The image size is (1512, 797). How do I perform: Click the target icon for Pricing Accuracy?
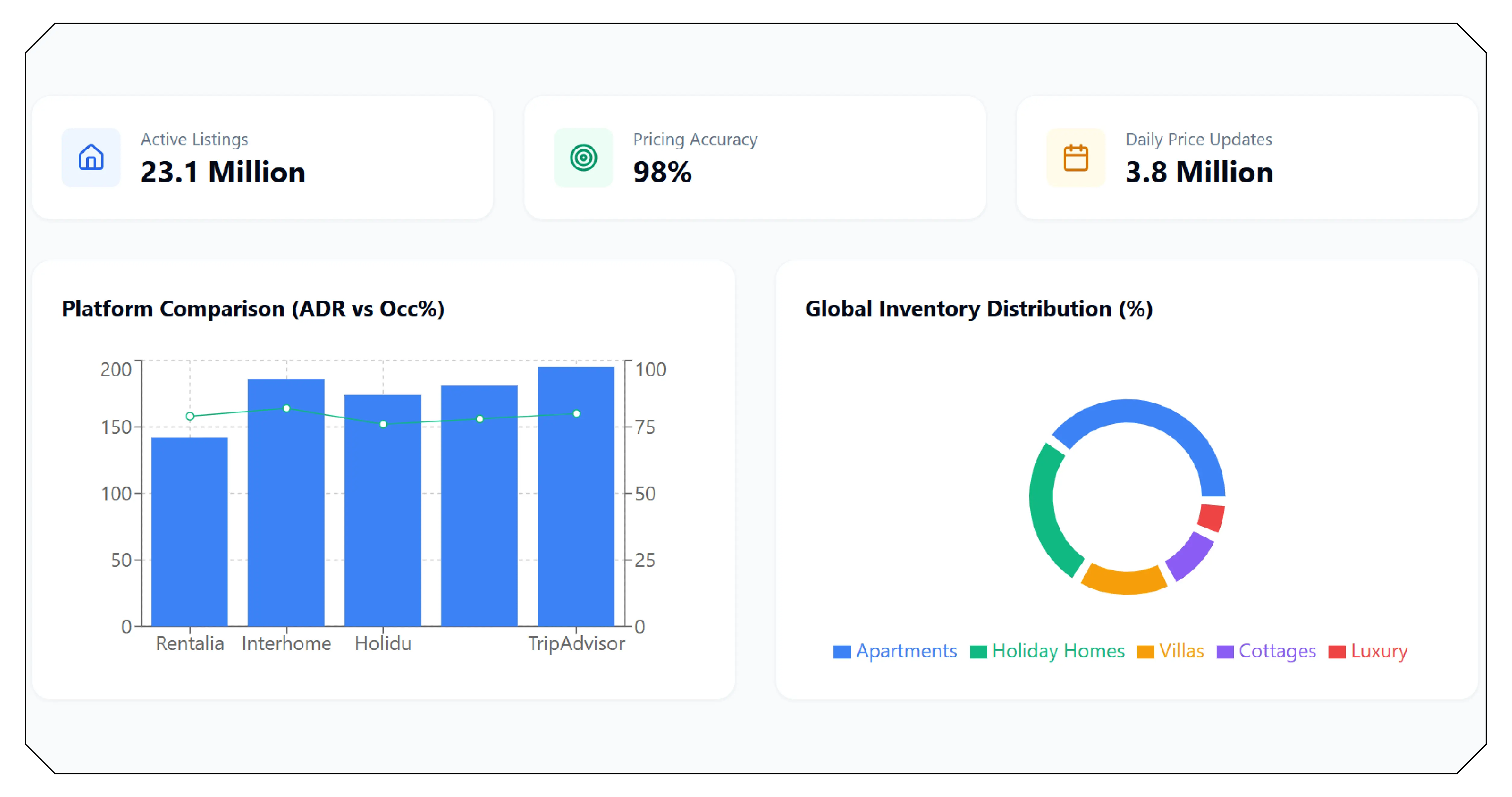pyautogui.click(x=584, y=157)
